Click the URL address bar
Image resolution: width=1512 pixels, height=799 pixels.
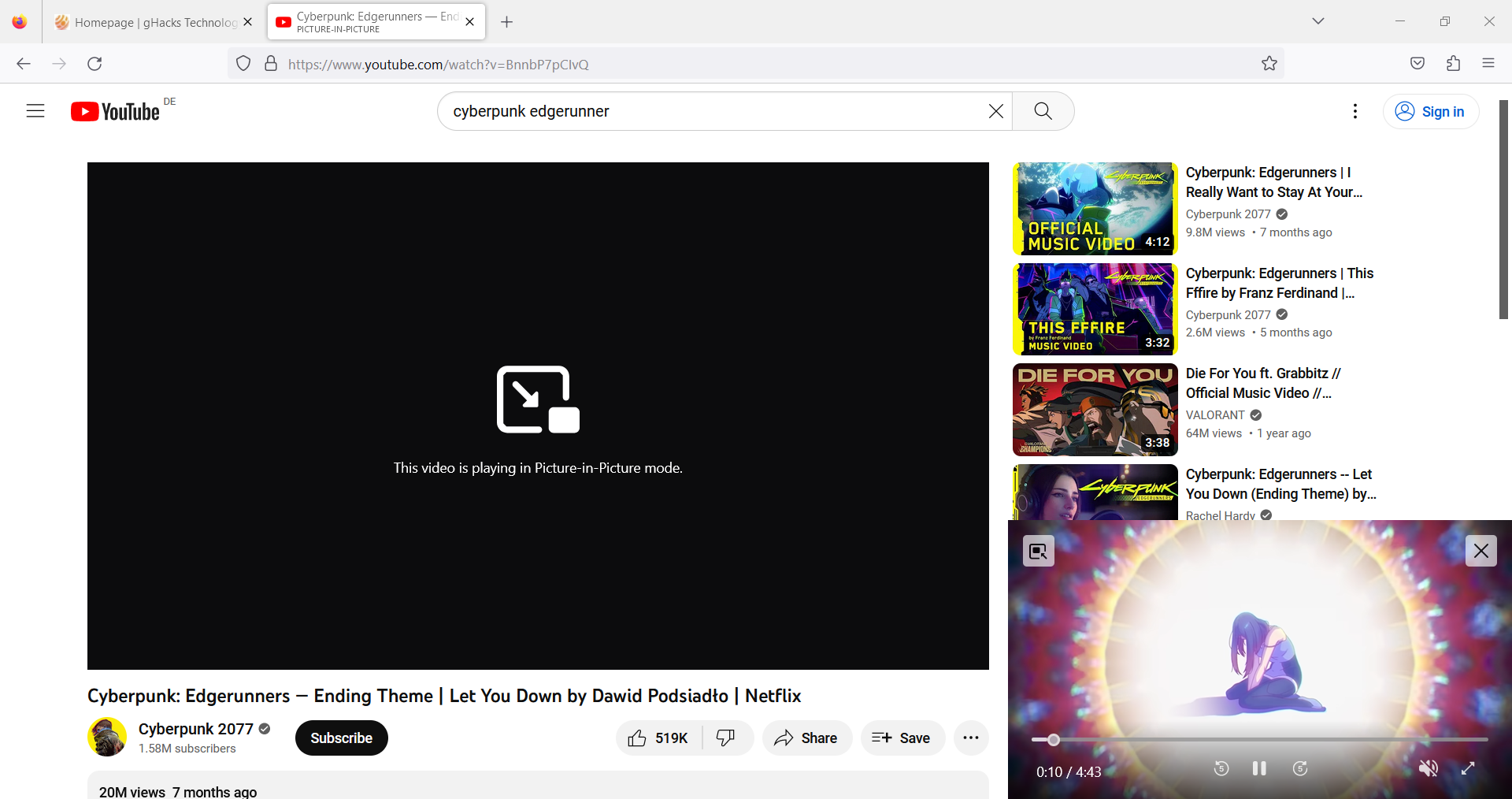[x=756, y=64]
